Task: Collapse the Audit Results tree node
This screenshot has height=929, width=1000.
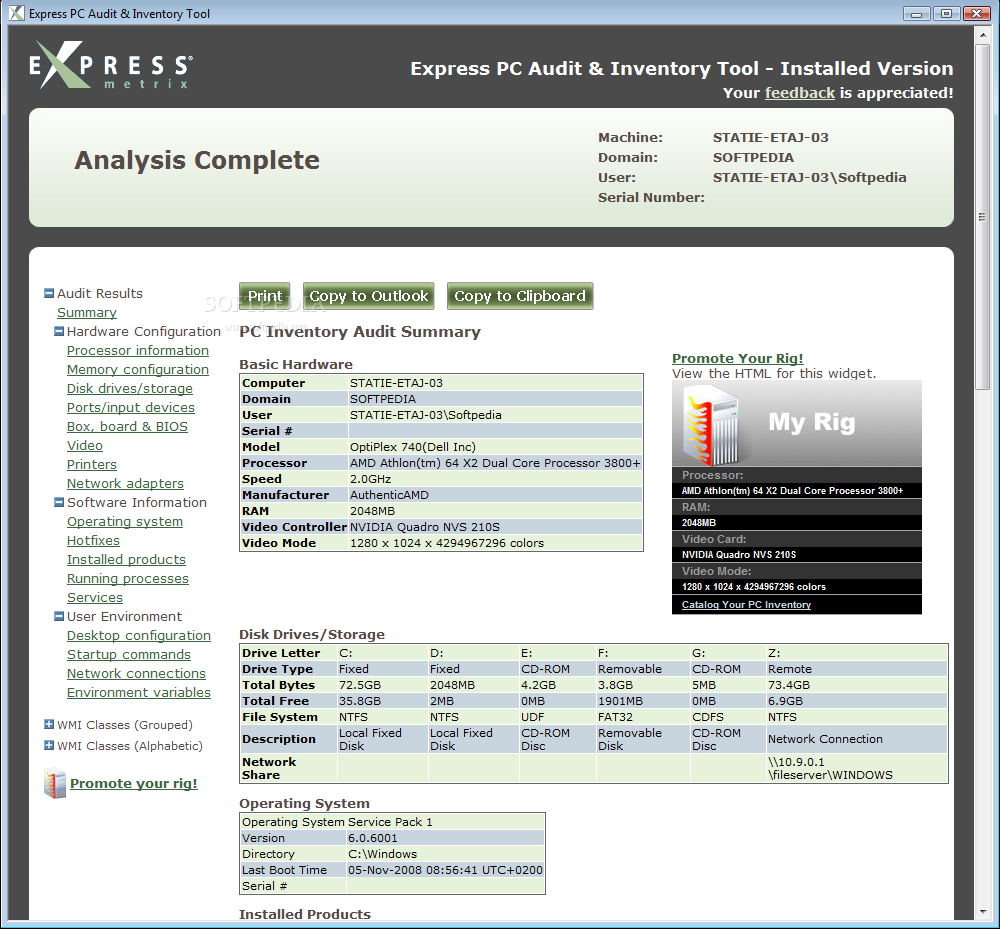Action: point(48,293)
